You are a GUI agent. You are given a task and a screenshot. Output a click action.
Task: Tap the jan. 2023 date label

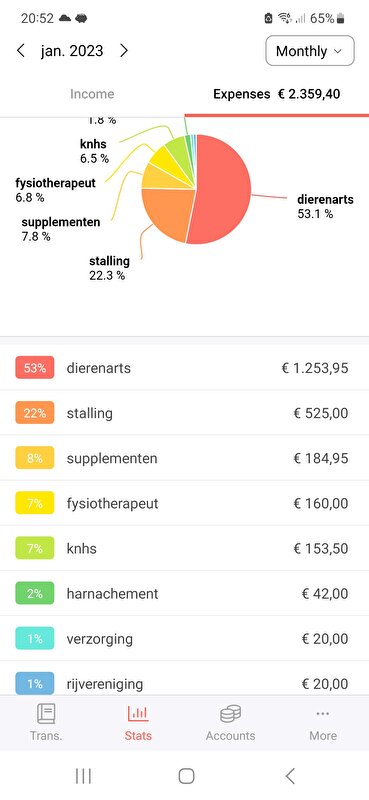pos(72,51)
